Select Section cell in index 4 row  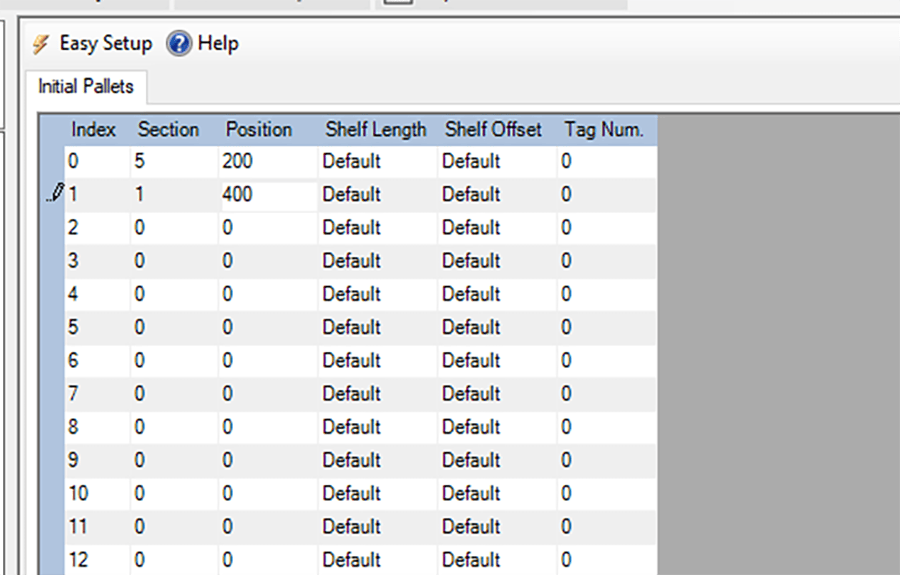pyautogui.click(x=174, y=294)
